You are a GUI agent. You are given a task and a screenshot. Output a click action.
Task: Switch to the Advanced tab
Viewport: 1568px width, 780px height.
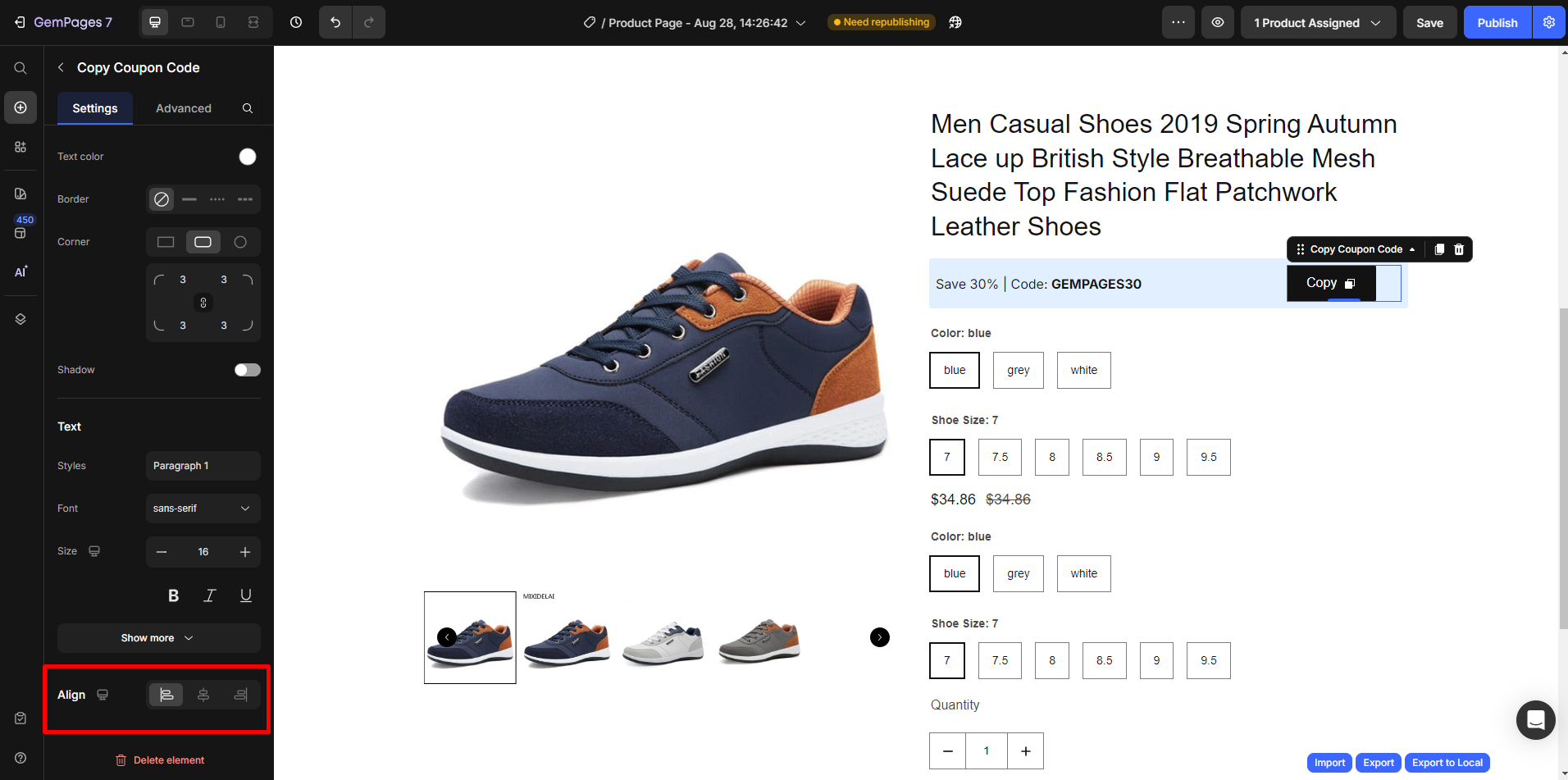184,108
